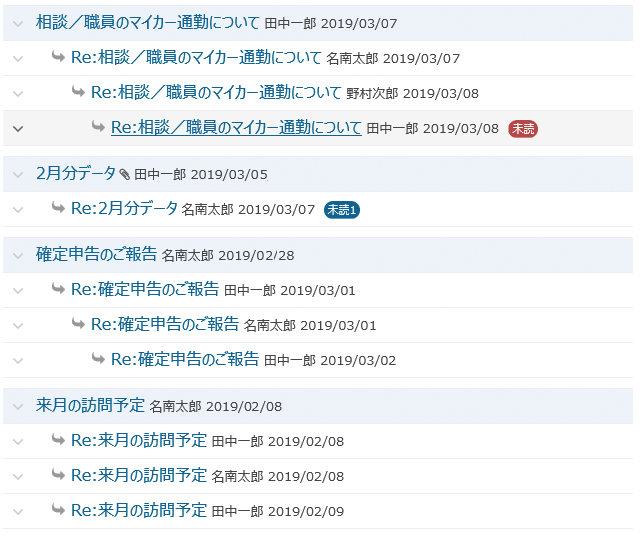Open Re:来月の訪問予定 dated 2019/02/09

tap(139, 511)
